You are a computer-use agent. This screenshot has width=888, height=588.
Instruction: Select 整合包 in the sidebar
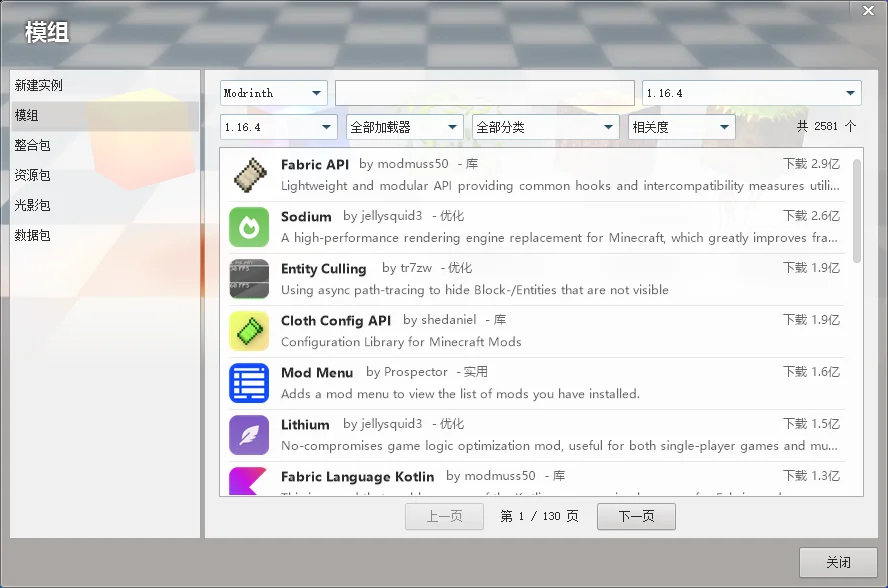[105, 146]
